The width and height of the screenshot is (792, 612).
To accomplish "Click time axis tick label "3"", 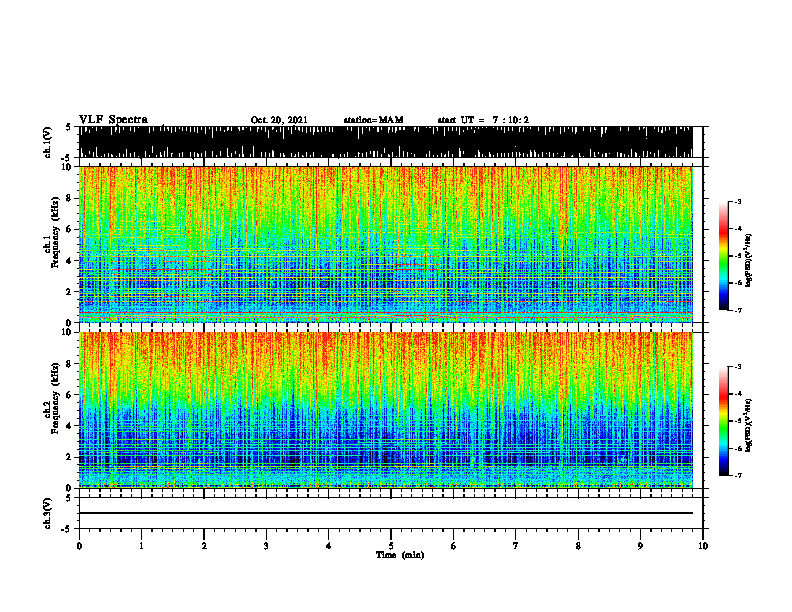I will coord(266,546).
